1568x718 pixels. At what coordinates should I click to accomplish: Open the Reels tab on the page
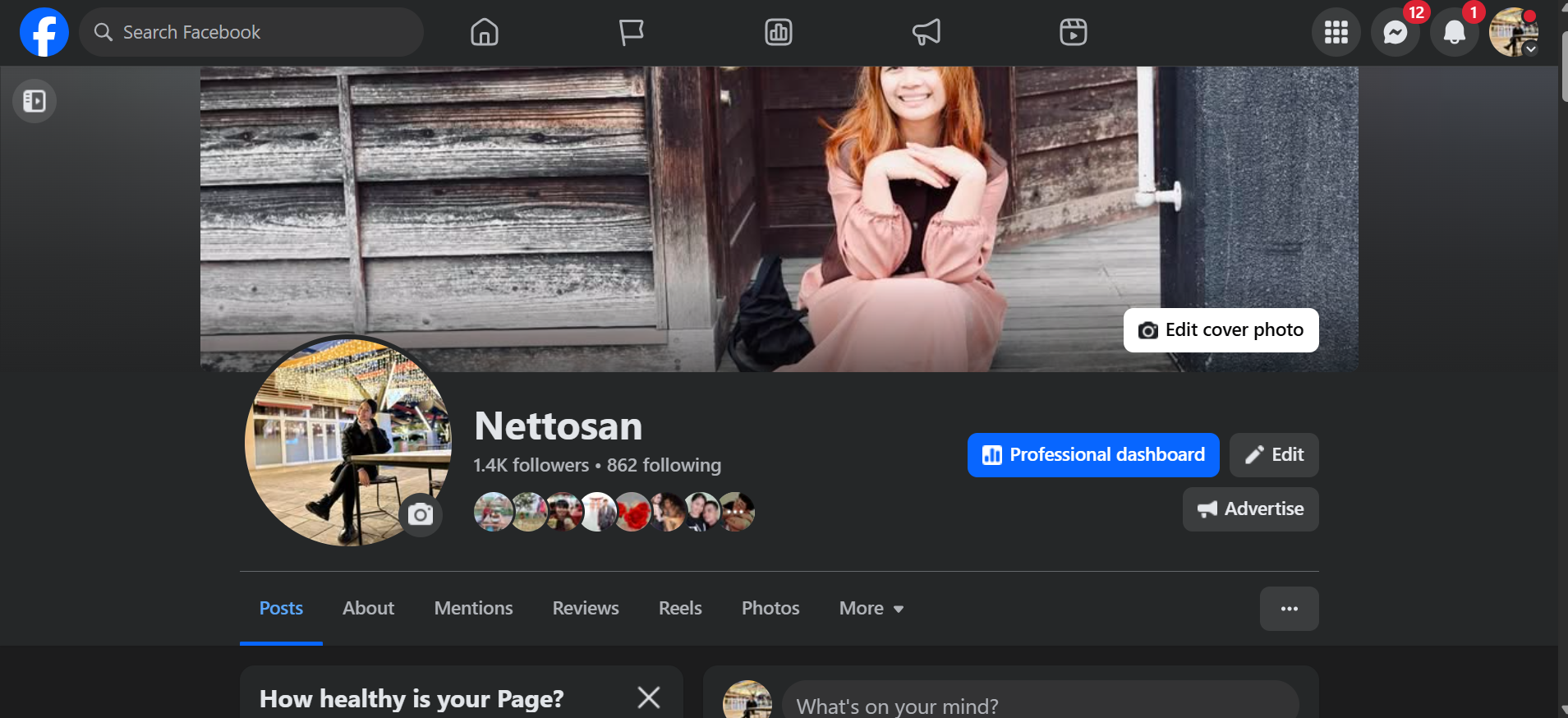pos(680,609)
